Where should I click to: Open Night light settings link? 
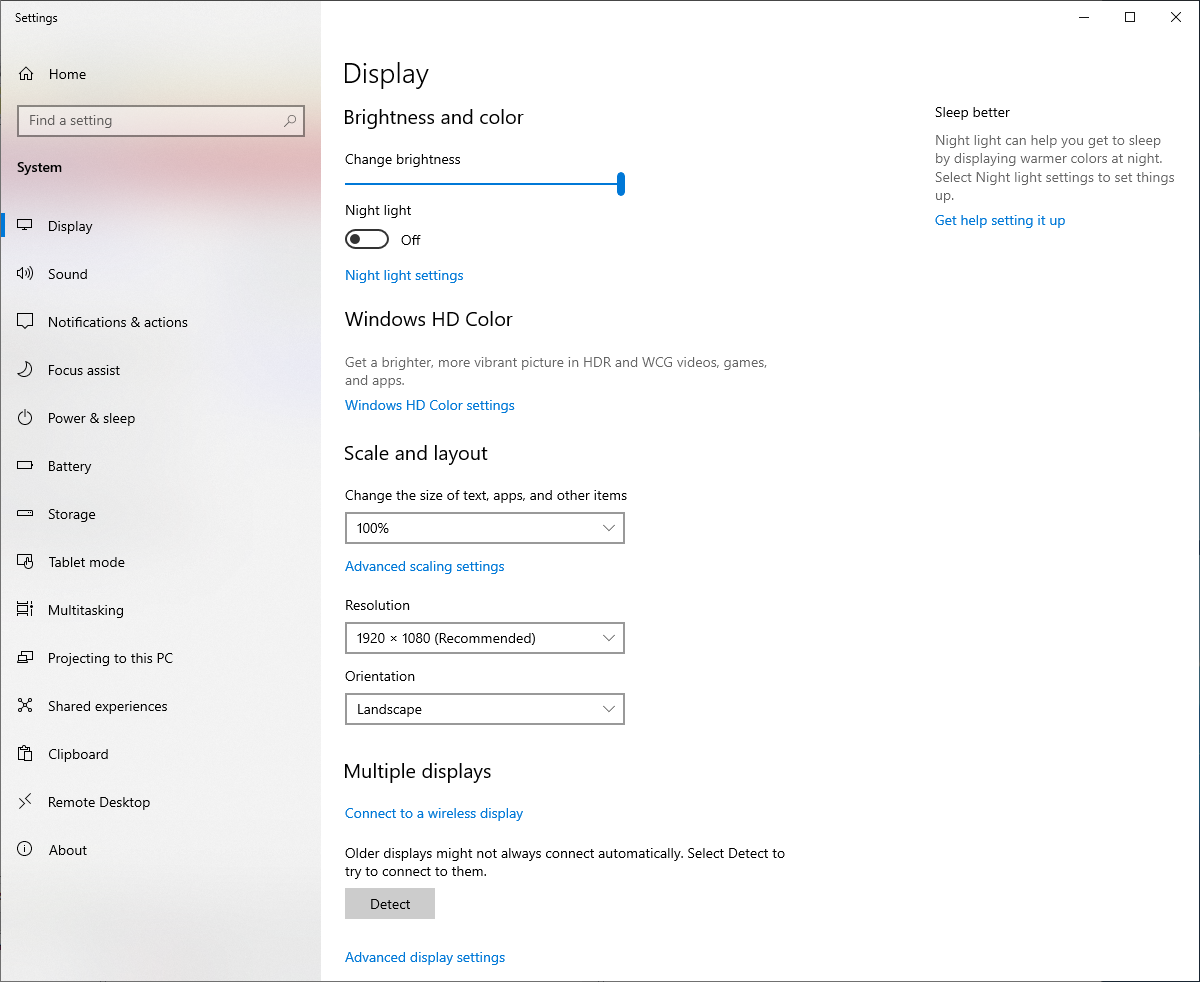click(404, 275)
